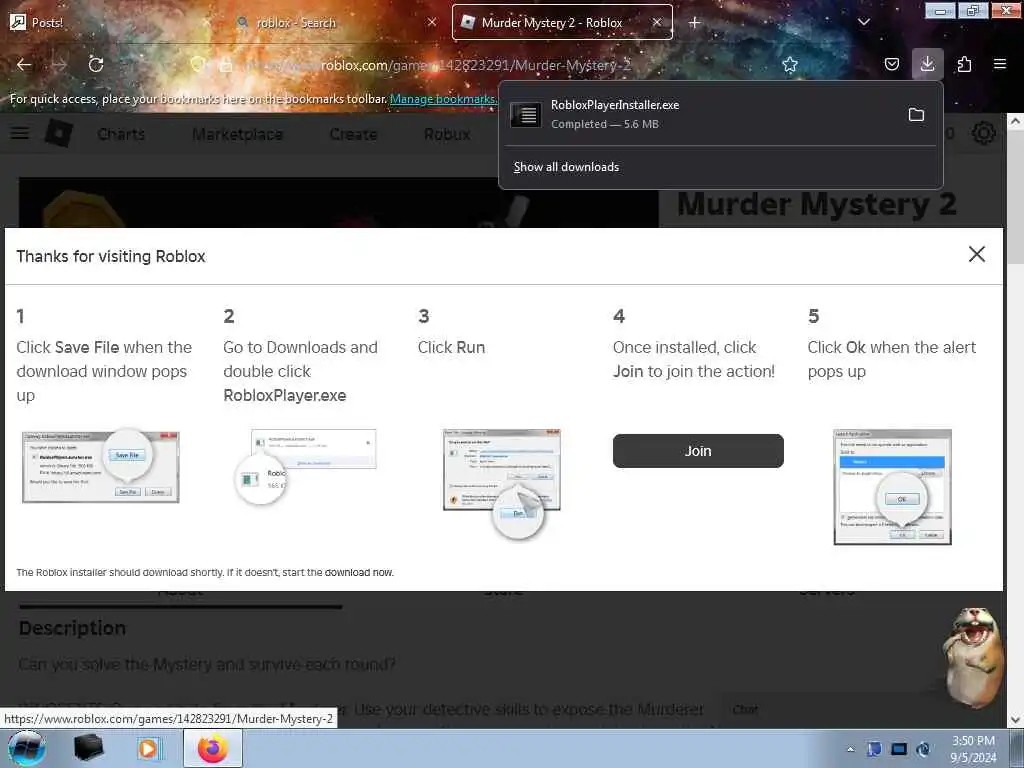This screenshot has width=1024, height=768.
Task: Click the Downloads step 2 thumbnail
Action: coord(306,467)
